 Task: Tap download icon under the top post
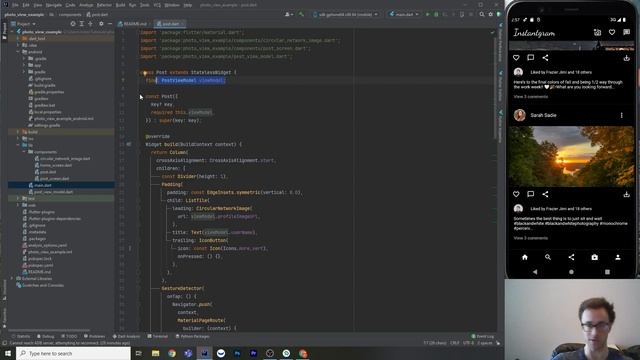(627, 58)
